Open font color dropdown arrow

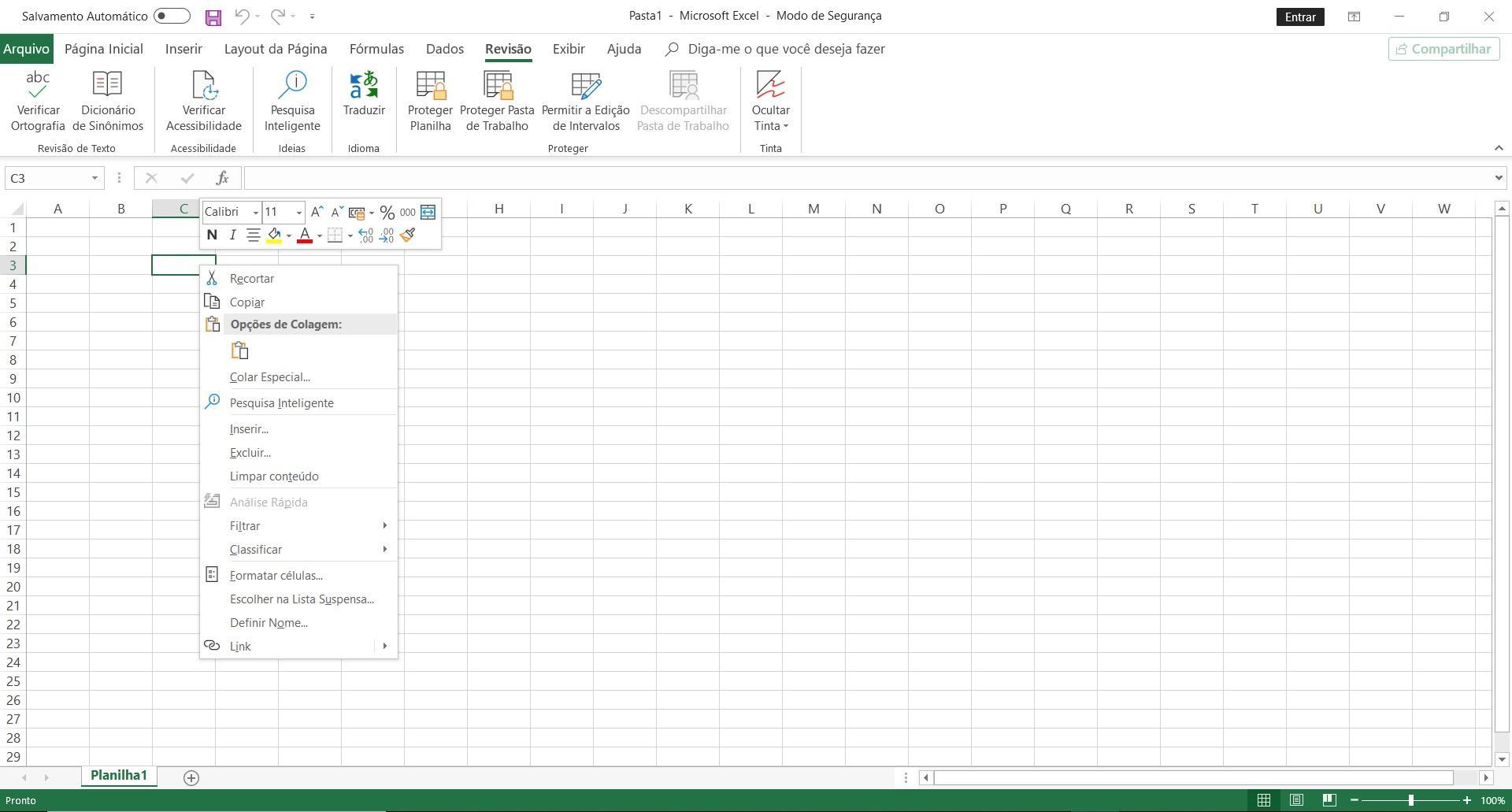coord(319,235)
